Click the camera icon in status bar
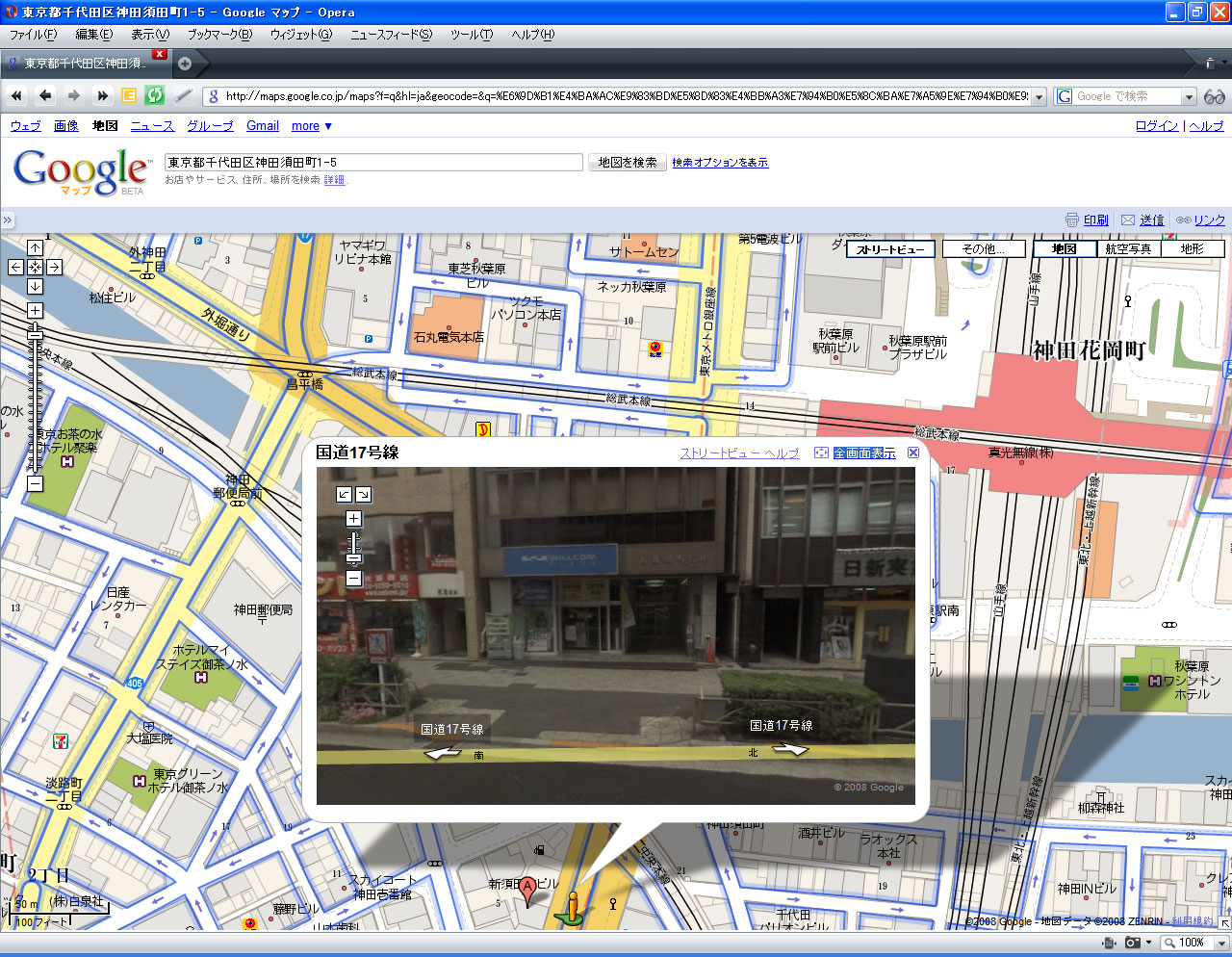Image resolution: width=1232 pixels, height=957 pixels. pos(1133,943)
